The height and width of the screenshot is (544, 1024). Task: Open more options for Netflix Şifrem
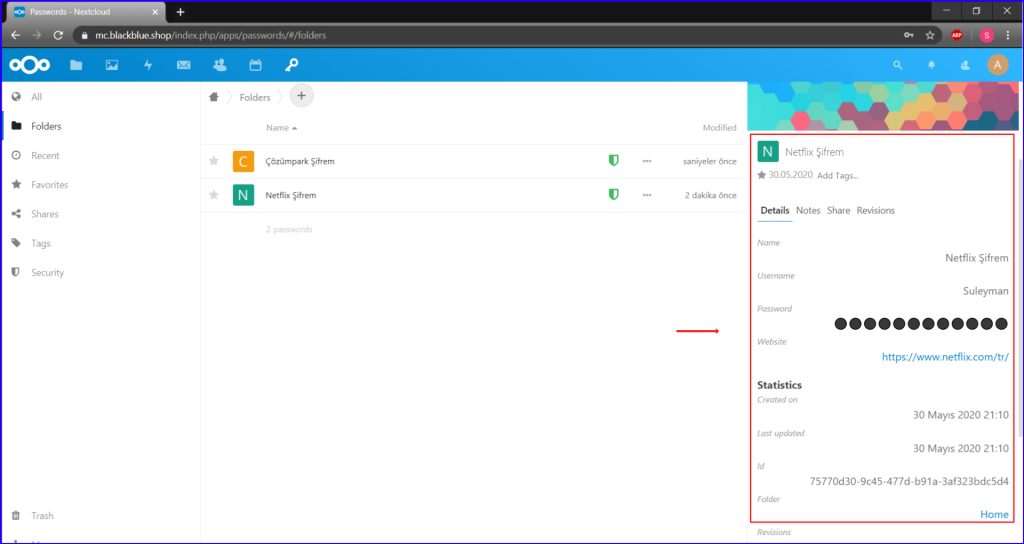coord(647,195)
